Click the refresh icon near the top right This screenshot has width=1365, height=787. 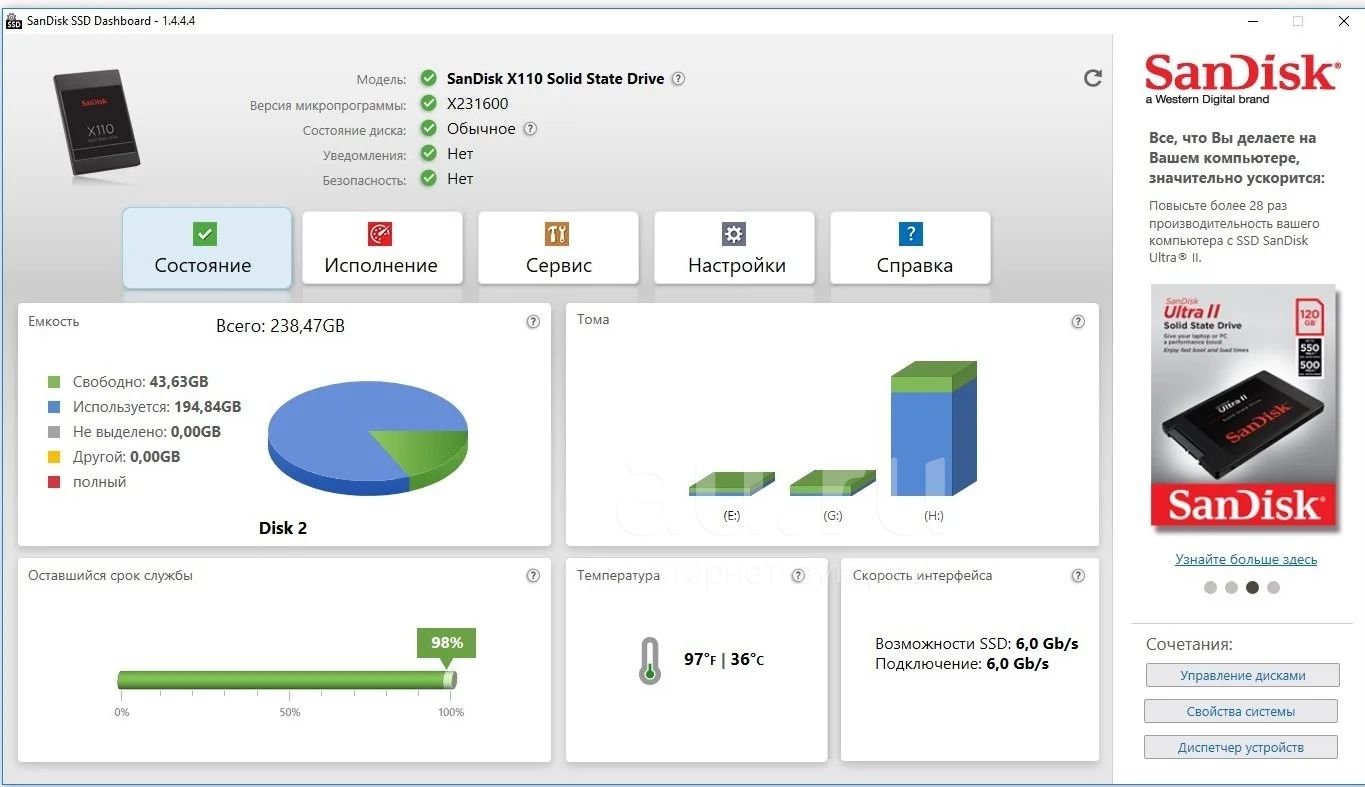[x=1093, y=78]
